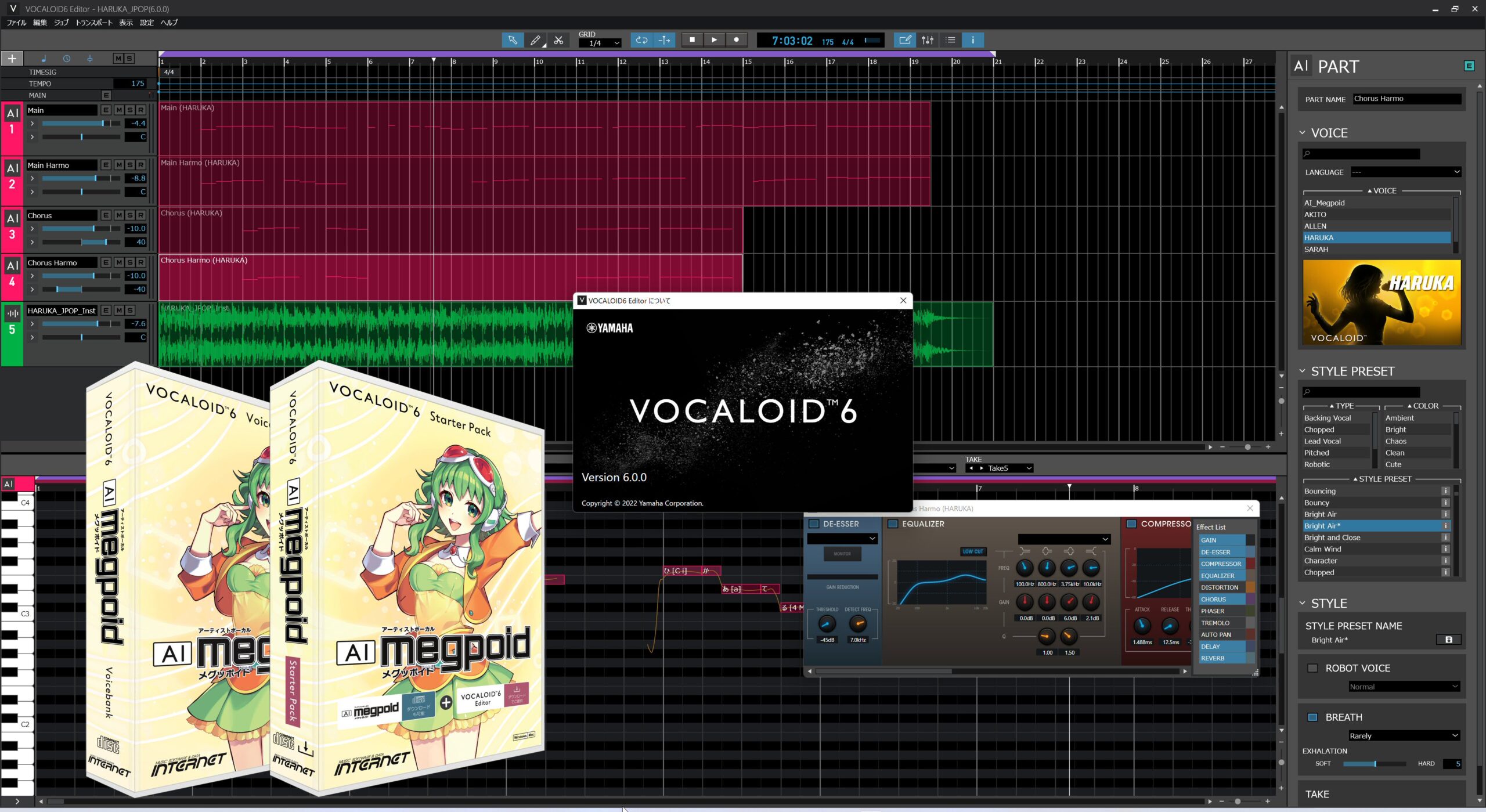The width and height of the screenshot is (1486, 812).
Task: Open the DE-ESSER preset dropdown
Action: (842, 539)
